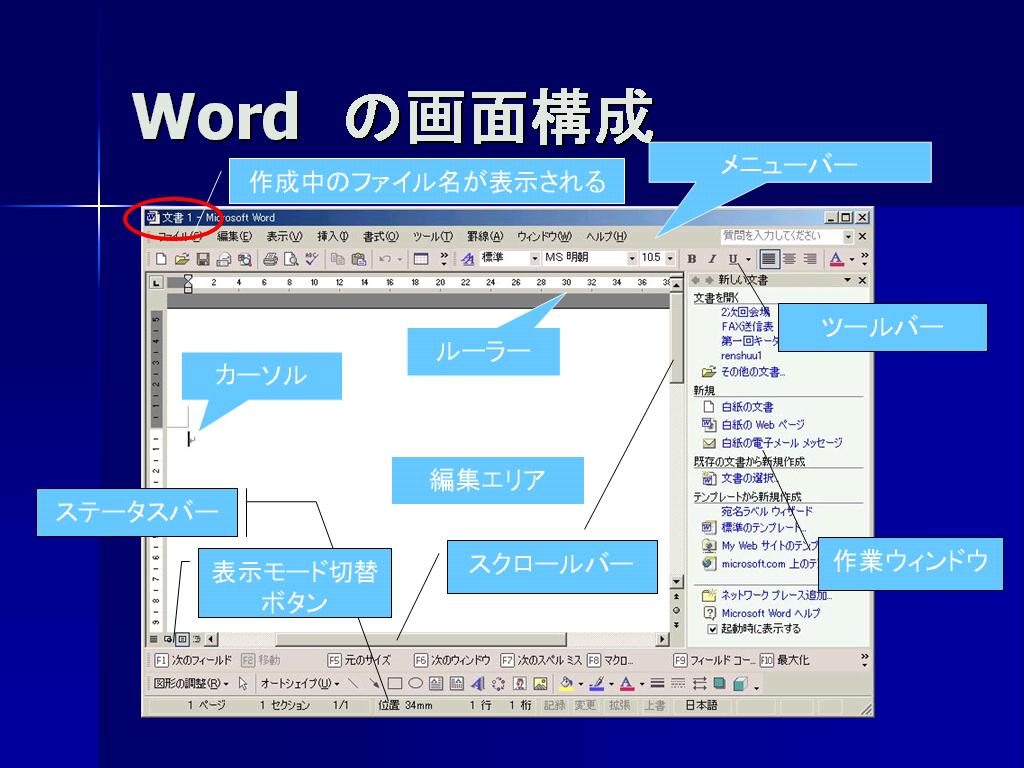Open the Underline style dropdown arrow
Image resolution: width=1024 pixels, height=768 pixels.
click(x=748, y=259)
